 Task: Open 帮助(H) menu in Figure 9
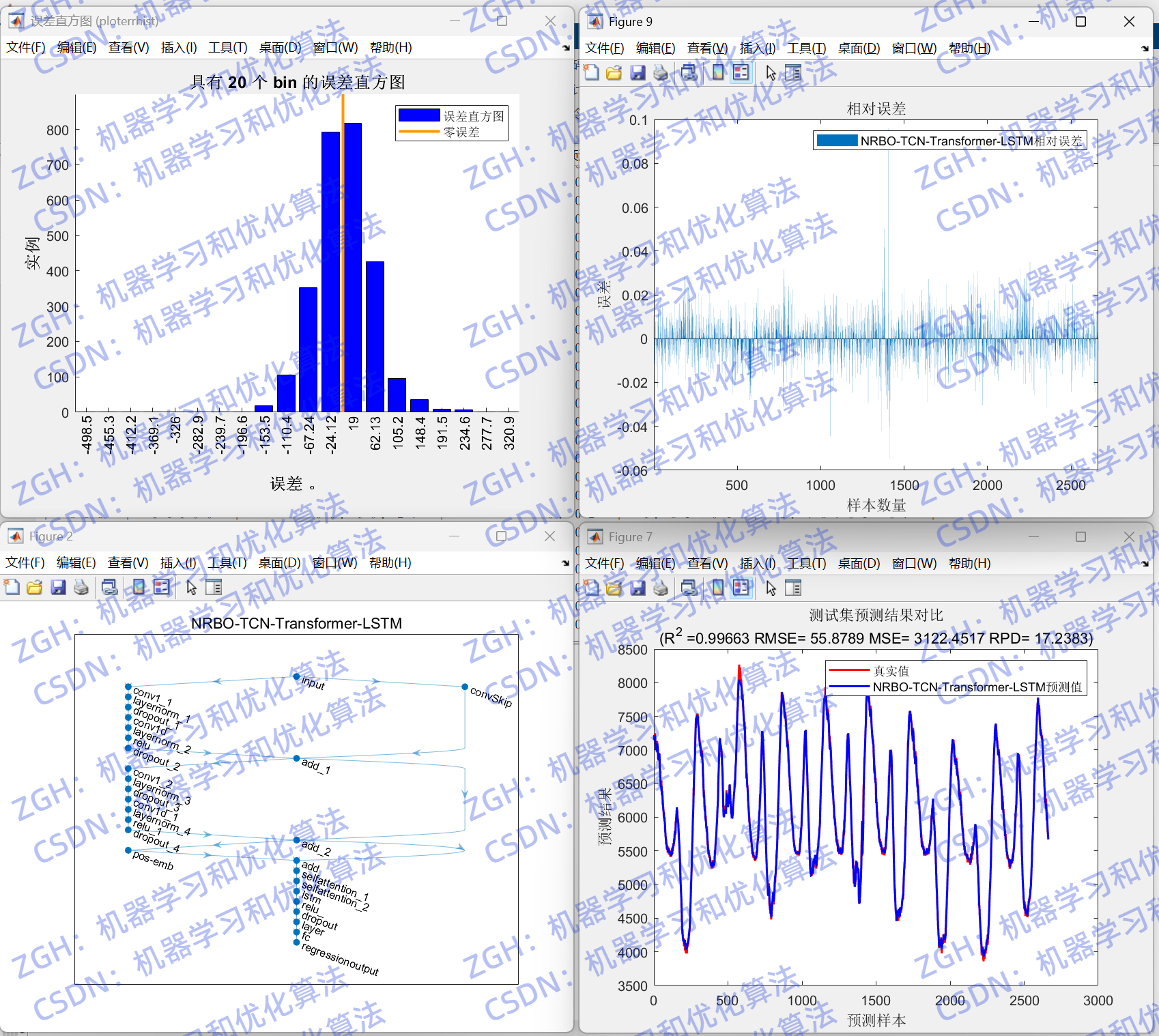point(970,48)
